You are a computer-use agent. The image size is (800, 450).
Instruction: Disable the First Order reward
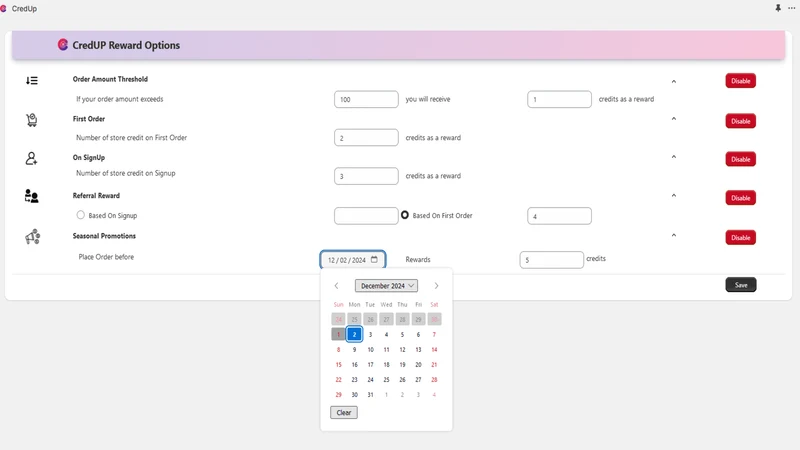(740, 121)
